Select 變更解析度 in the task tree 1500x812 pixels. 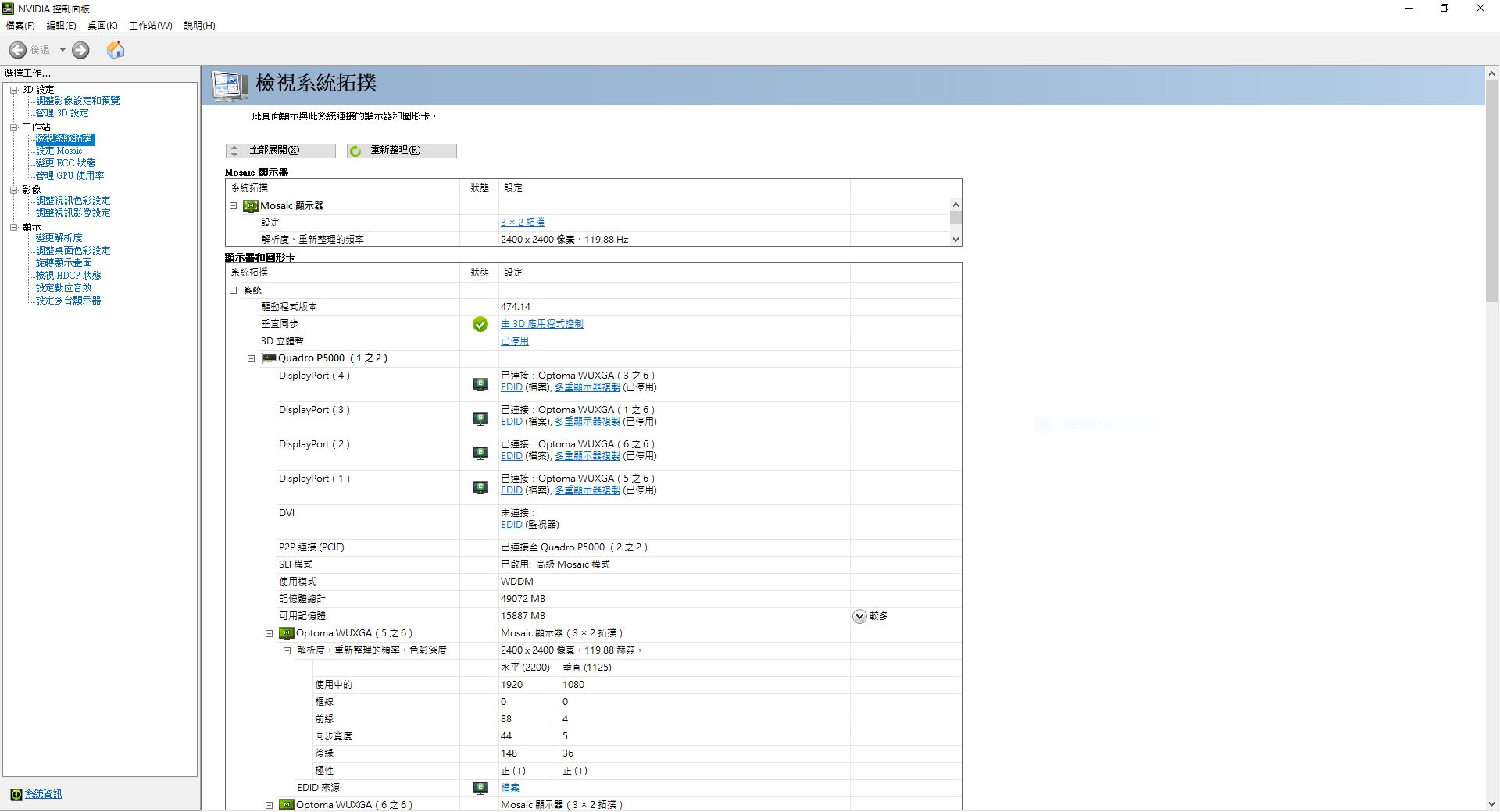click(x=59, y=238)
